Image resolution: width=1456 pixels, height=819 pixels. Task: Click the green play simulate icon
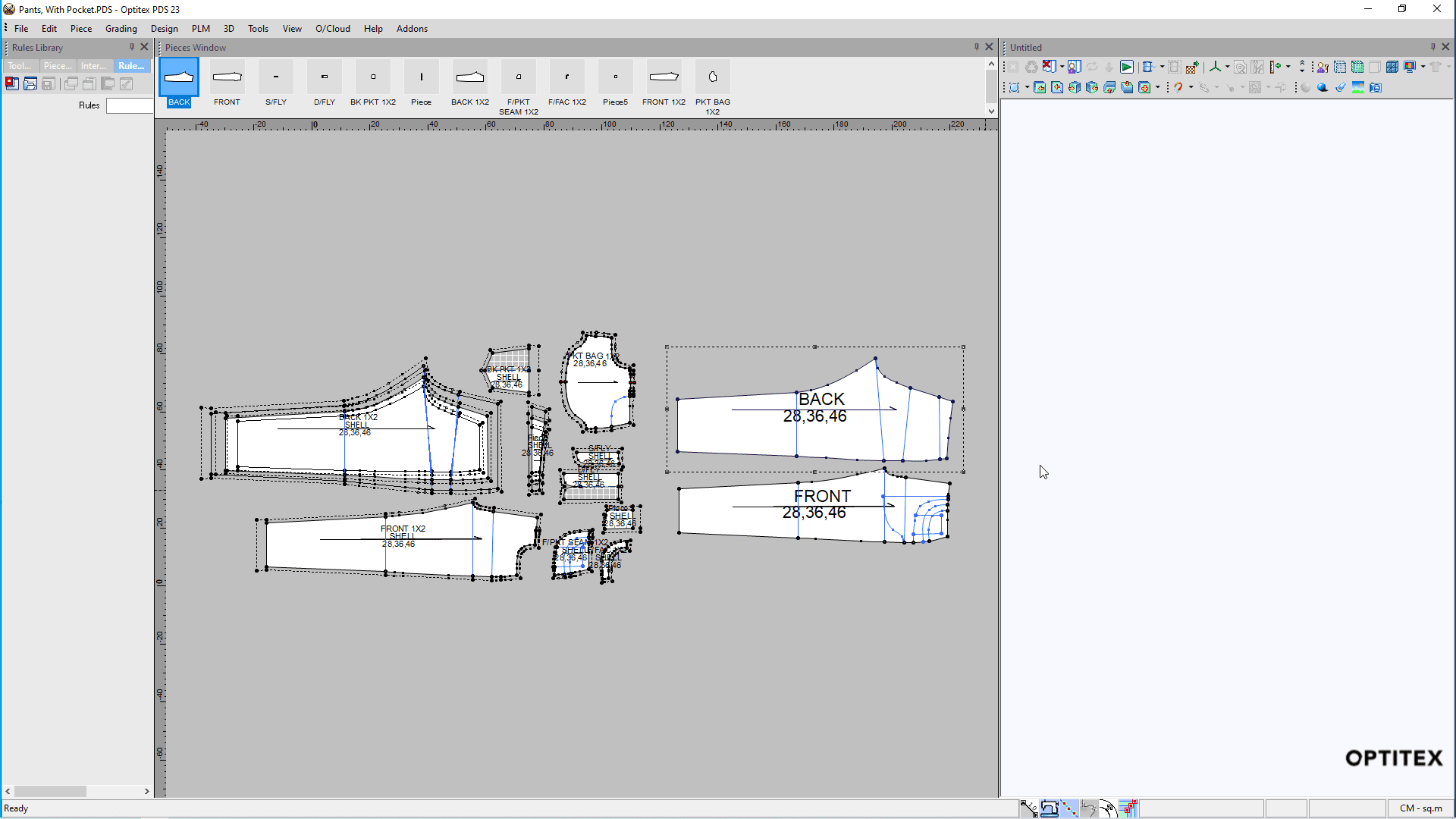pyautogui.click(x=1127, y=67)
